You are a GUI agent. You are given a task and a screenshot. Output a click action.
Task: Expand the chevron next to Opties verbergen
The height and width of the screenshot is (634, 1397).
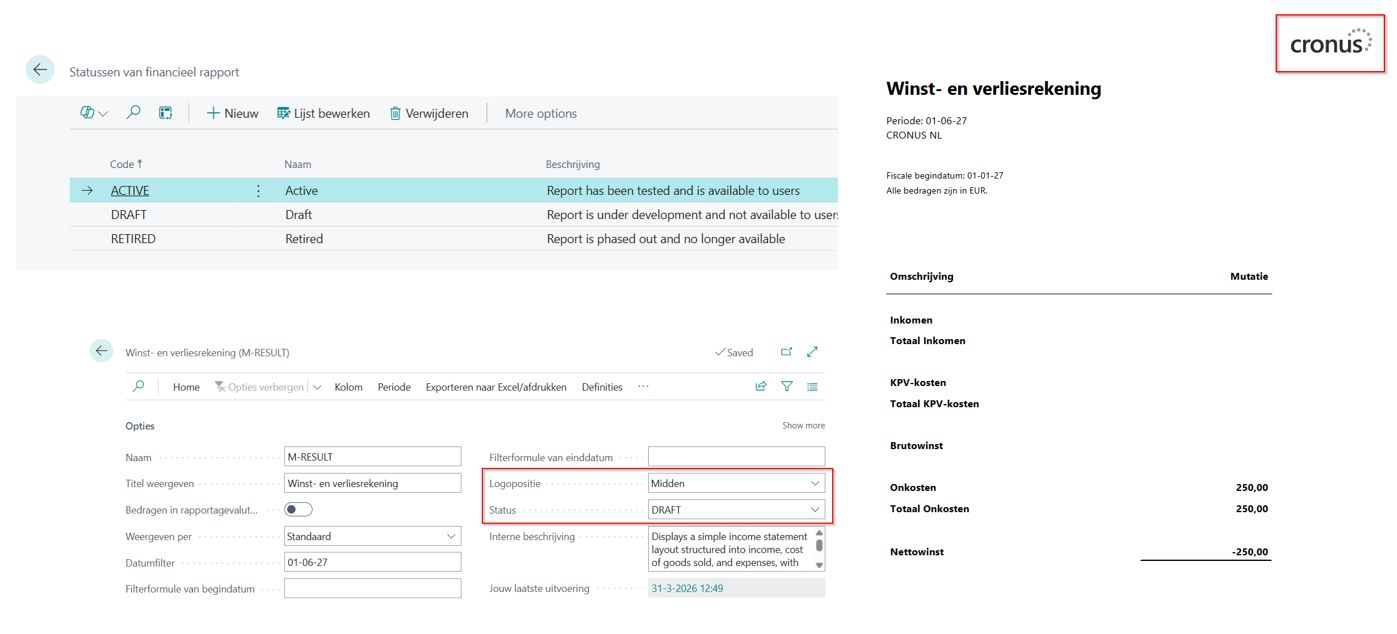317,387
